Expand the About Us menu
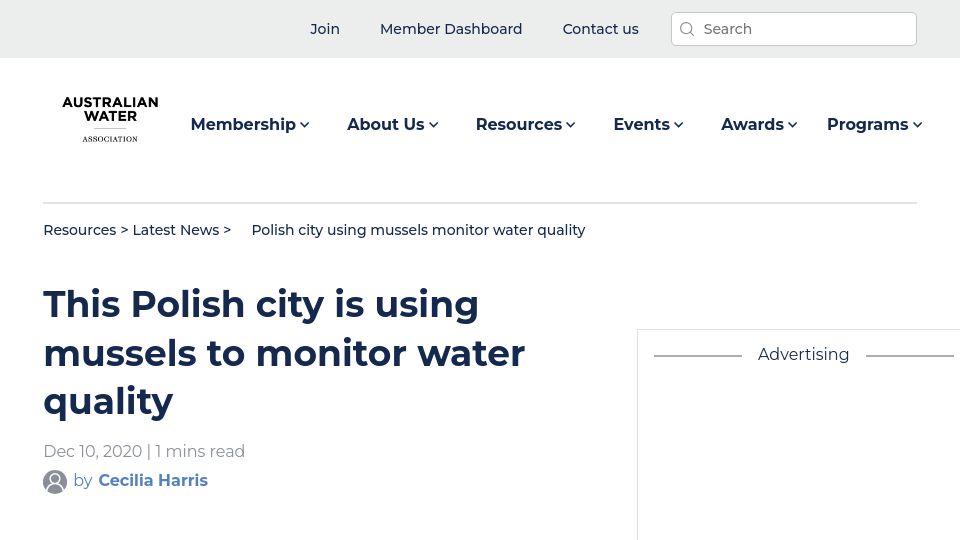Image resolution: width=960 pixels, height=540 pixels. (x=392, y=124)
